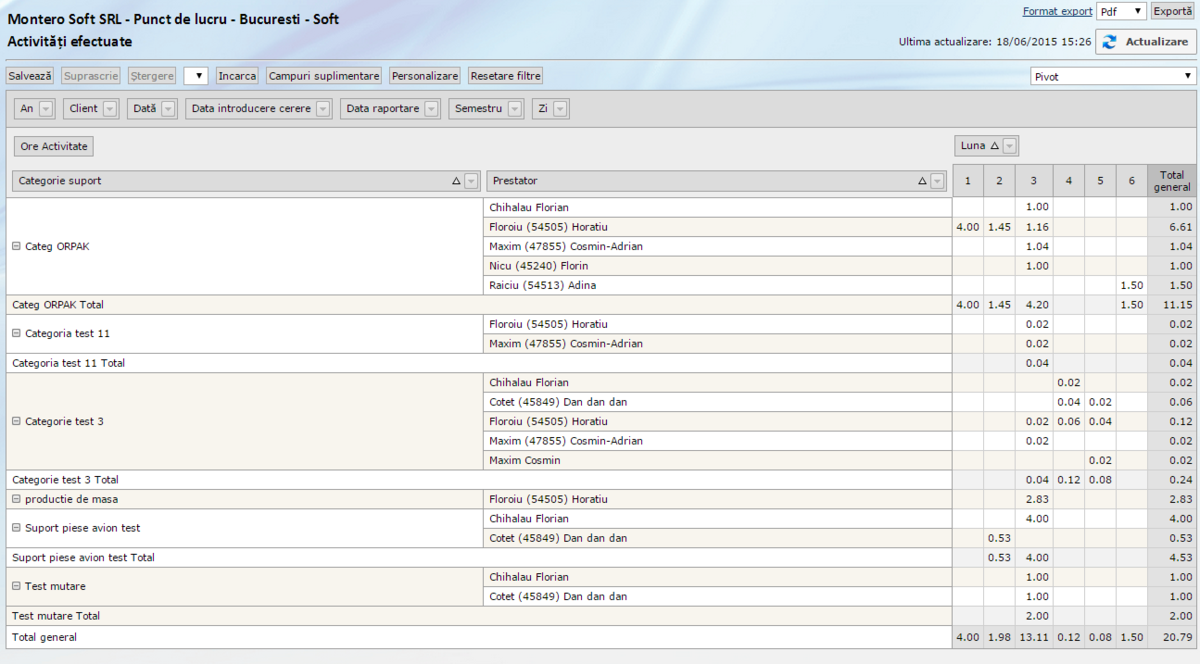Collapse the Categ ORPAK group
The width and height of the screenshot is (1200, 664).
click(x=16, y=246)
